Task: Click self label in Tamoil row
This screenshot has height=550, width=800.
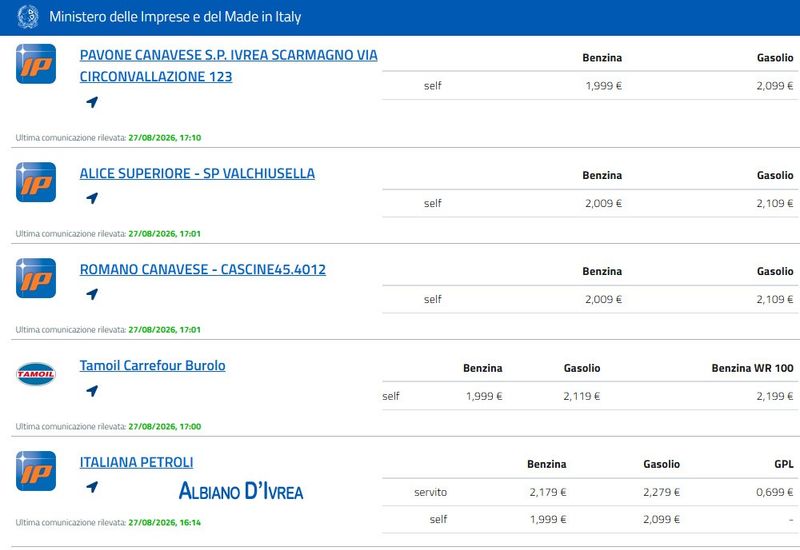Action: 391,396
